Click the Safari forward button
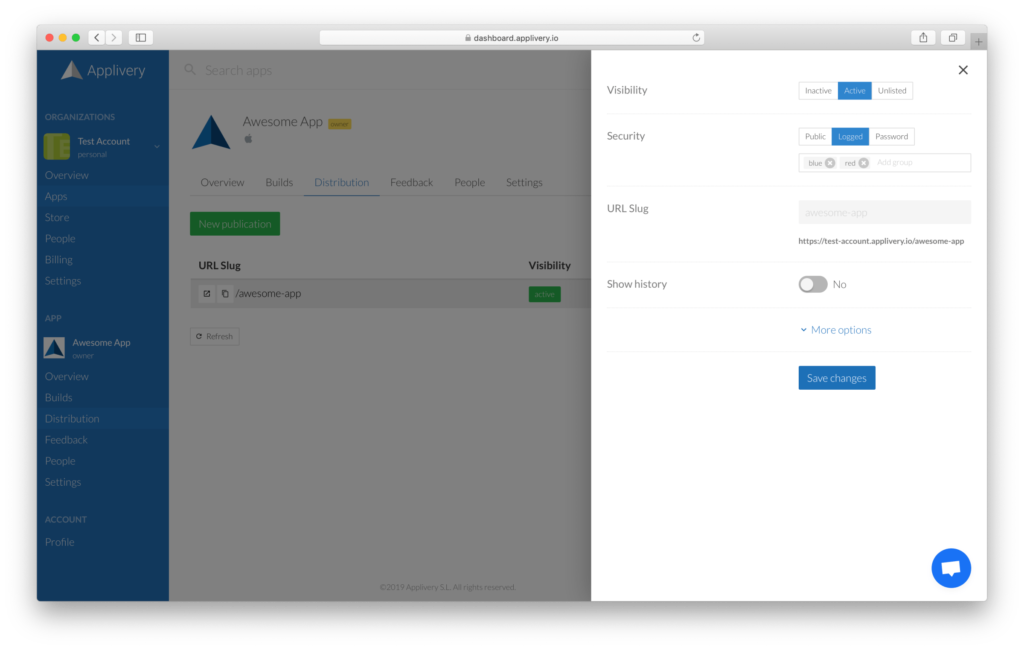The height and width of the screenshot is (650, 1024). pyautogui.click(x=114, y=37)
